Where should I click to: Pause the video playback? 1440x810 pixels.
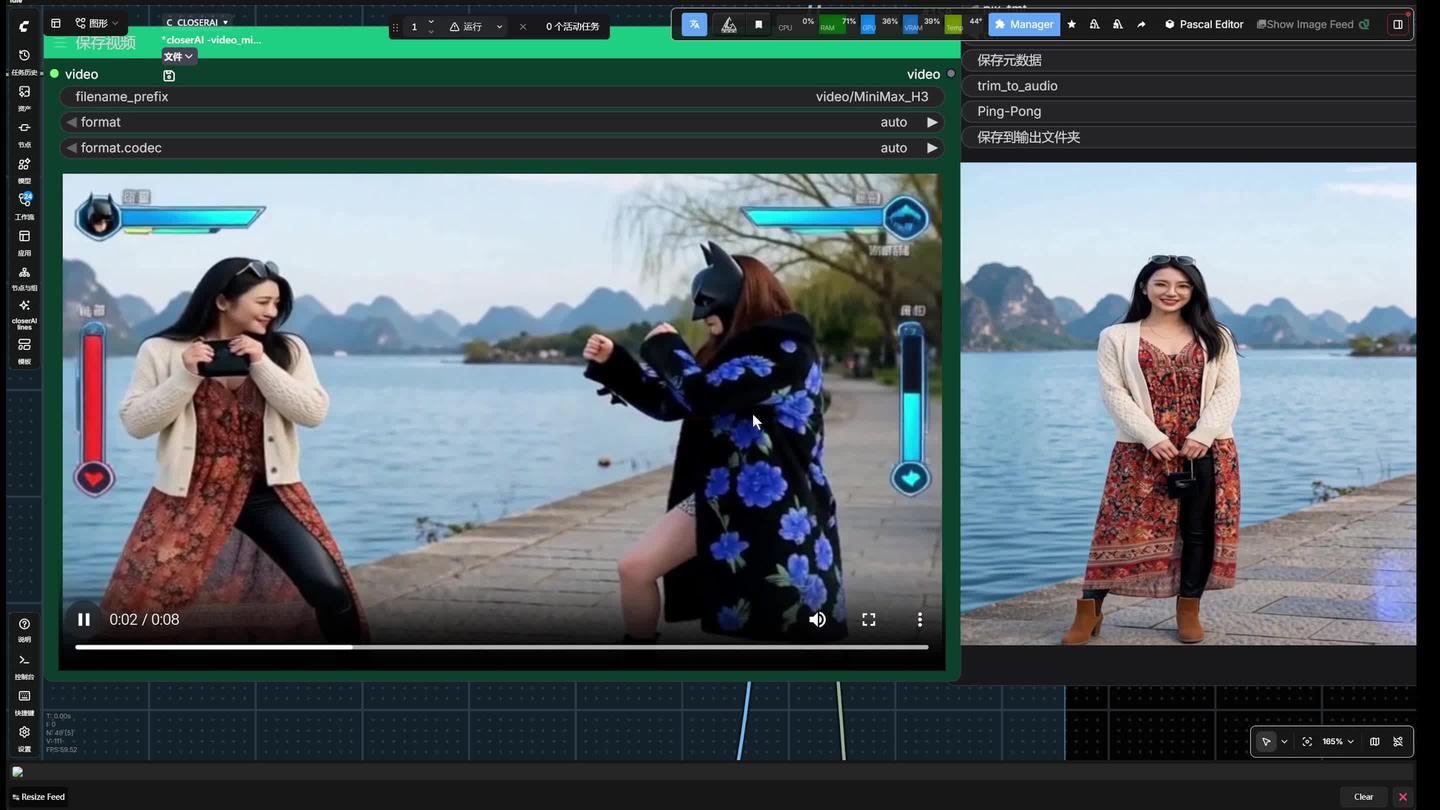coord(84,620)
